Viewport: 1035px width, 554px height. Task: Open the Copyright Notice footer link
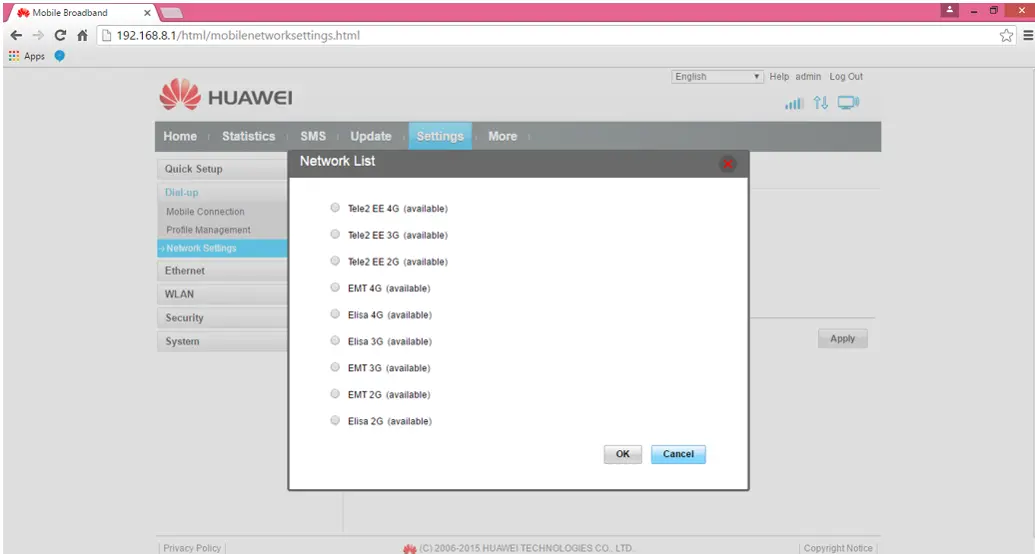838,548
